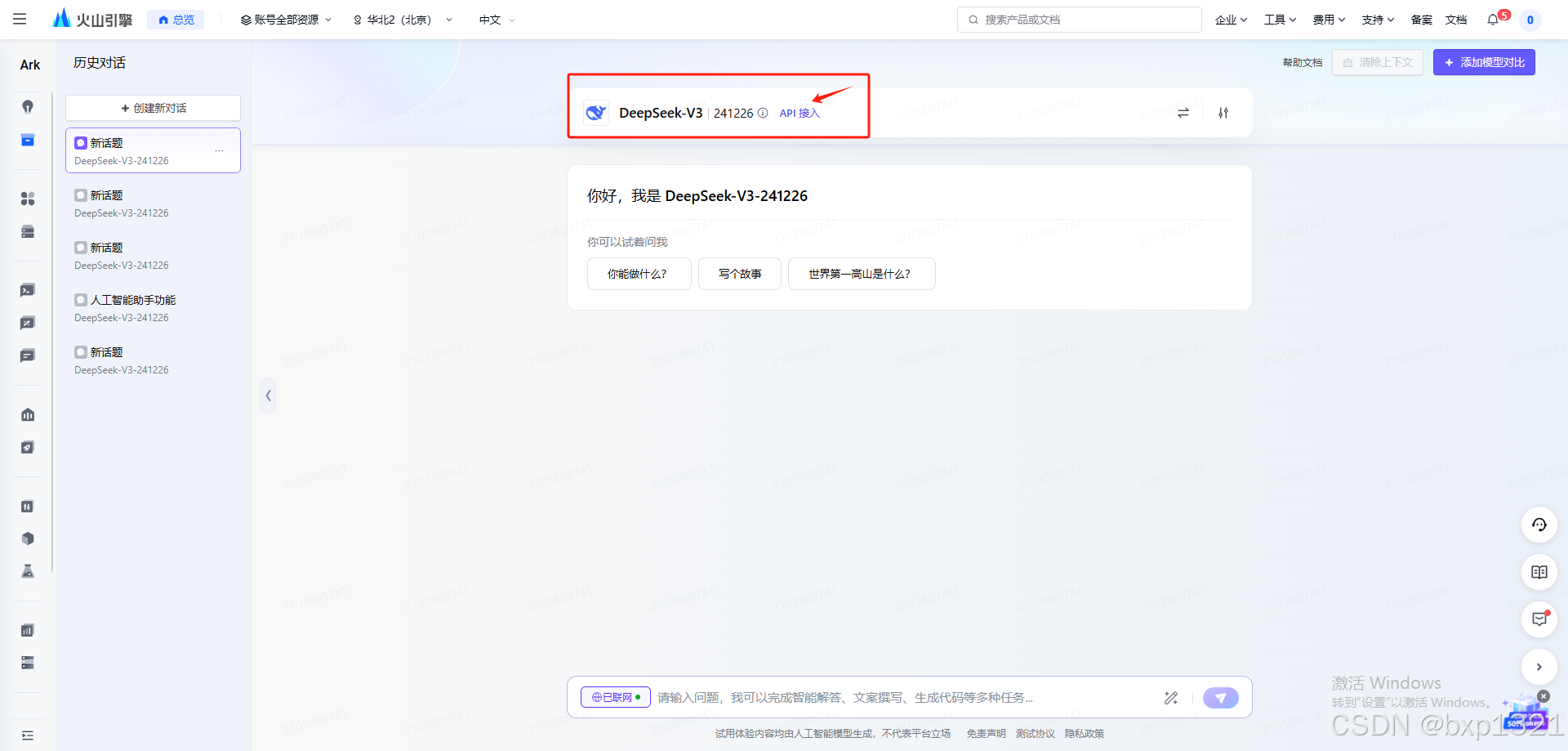Select the highlighted blue sidebar icon

pyautogui.click(x=28, y=141)
